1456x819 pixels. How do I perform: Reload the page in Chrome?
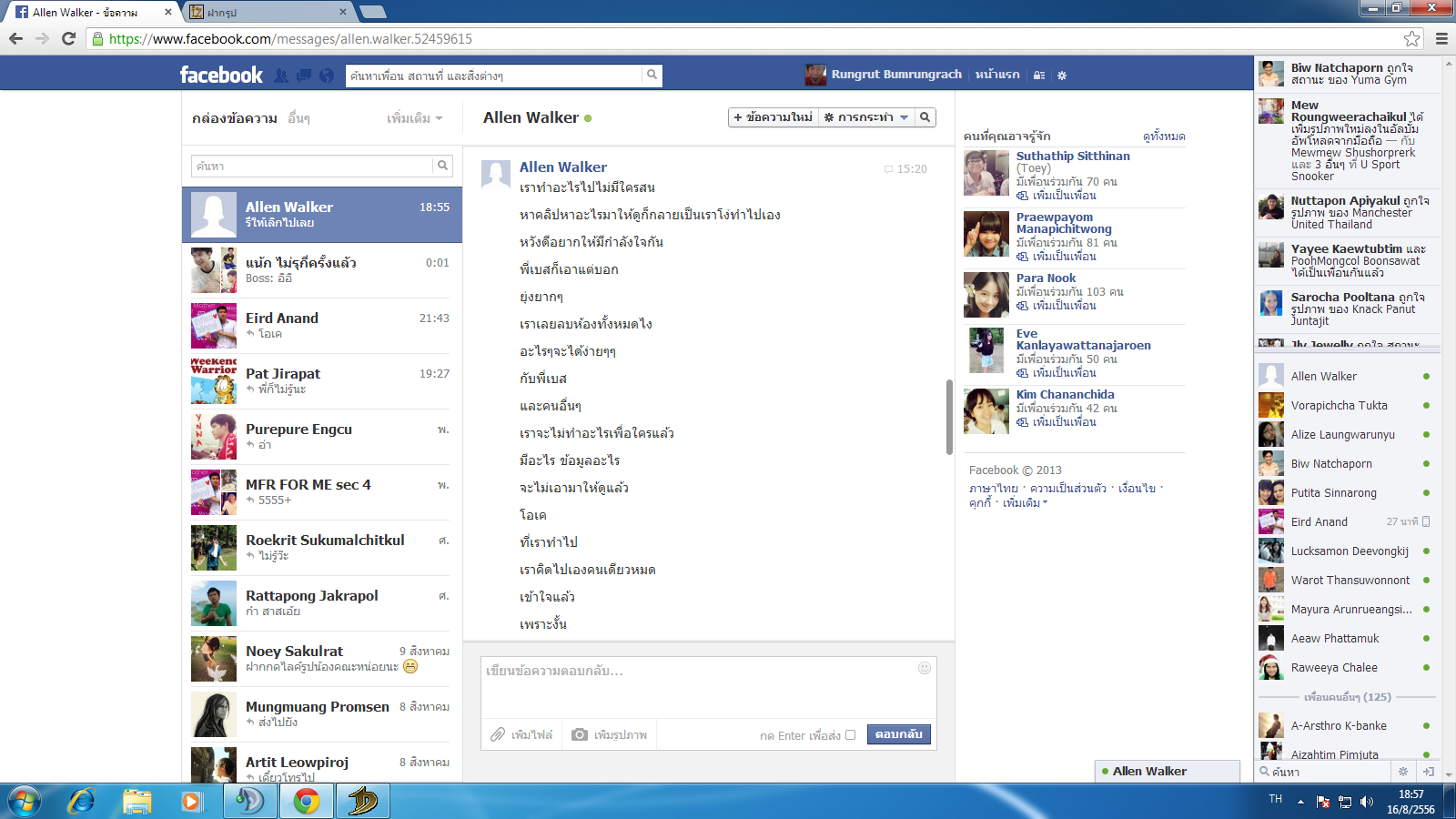[68, 38]
